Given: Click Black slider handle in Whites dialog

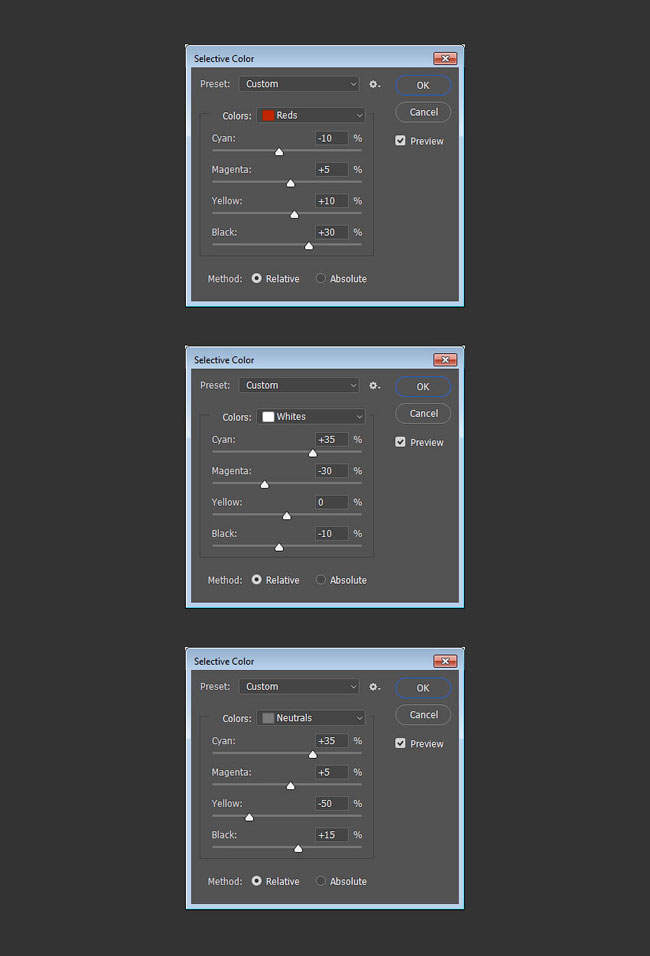Looking at the screenshot, I should pyautogui.click(x=279, y=547).
